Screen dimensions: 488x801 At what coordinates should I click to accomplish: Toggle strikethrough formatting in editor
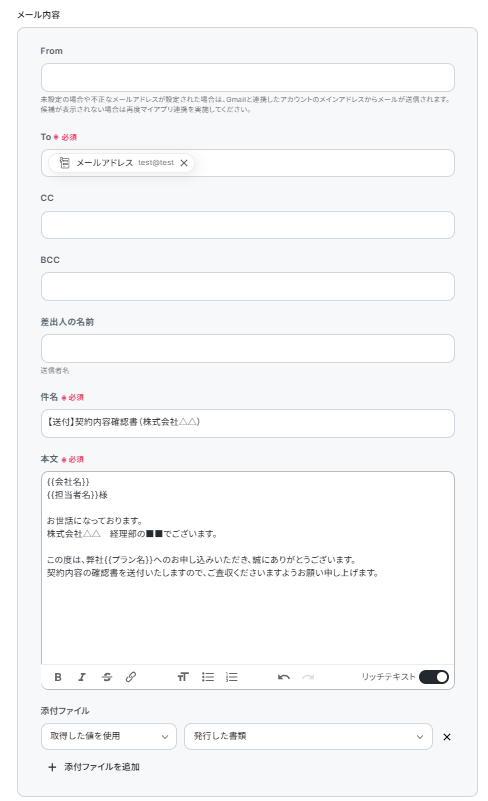[x=107, y=677]
